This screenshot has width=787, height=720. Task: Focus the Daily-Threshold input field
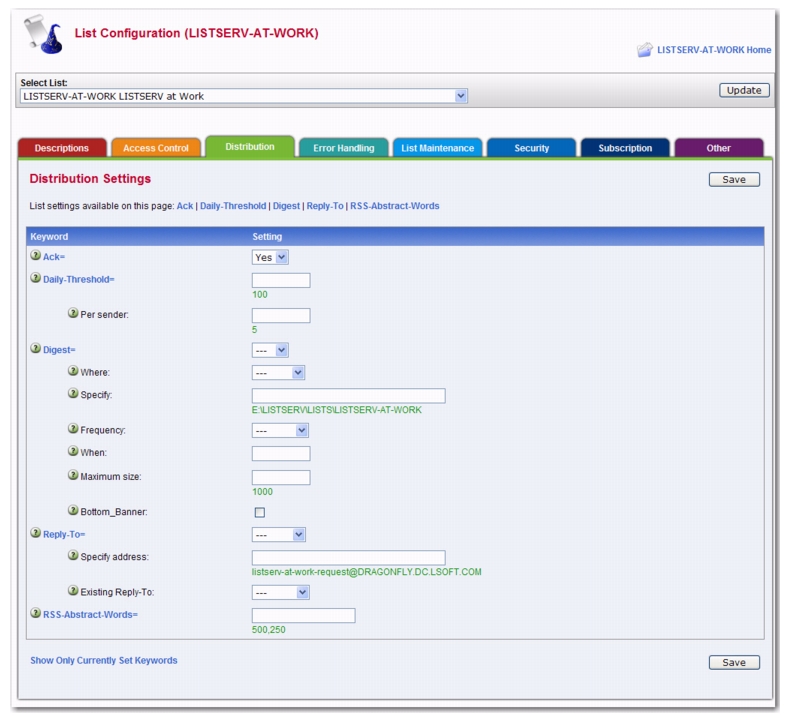tap(281, 280)
